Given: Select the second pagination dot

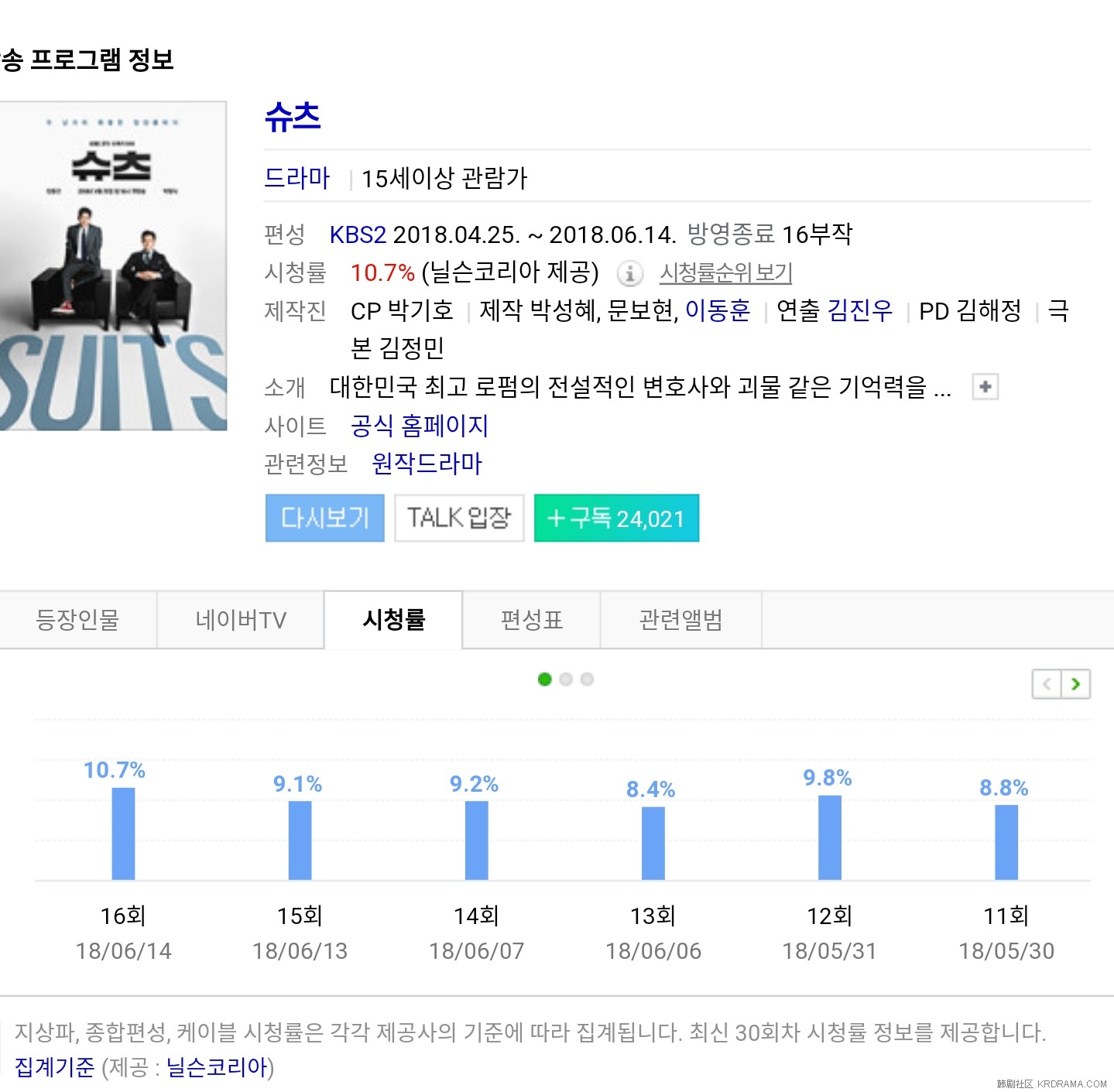Looking at the screenshot, I should pos(566,680).
